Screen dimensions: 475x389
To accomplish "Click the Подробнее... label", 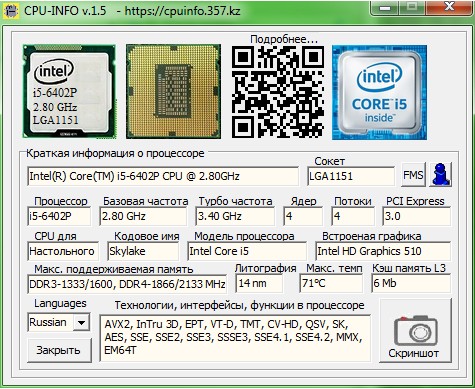I will pos(284,39).
